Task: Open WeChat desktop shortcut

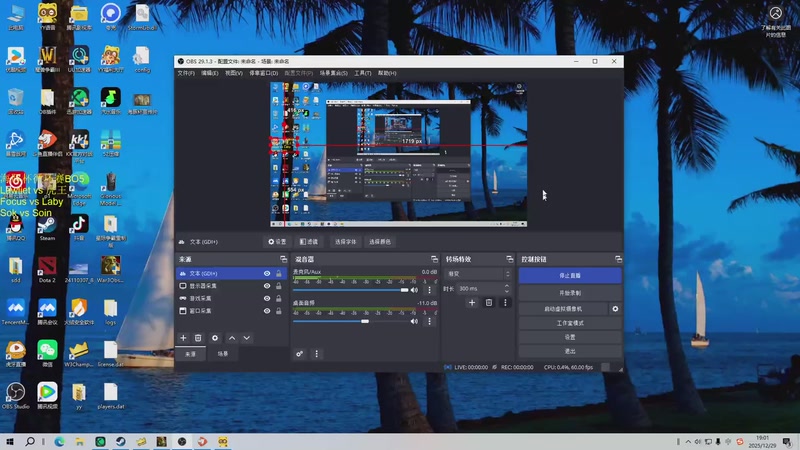Action: point(47,354)
